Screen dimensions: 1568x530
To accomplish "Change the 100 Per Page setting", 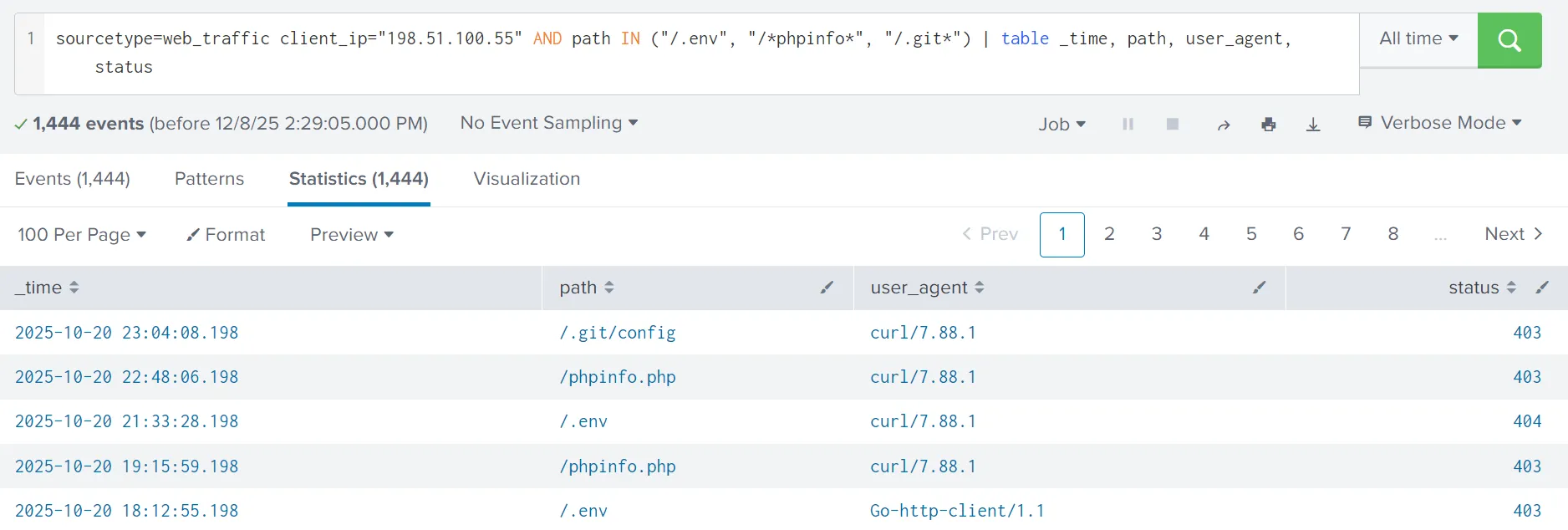I will tap(82, 235).
